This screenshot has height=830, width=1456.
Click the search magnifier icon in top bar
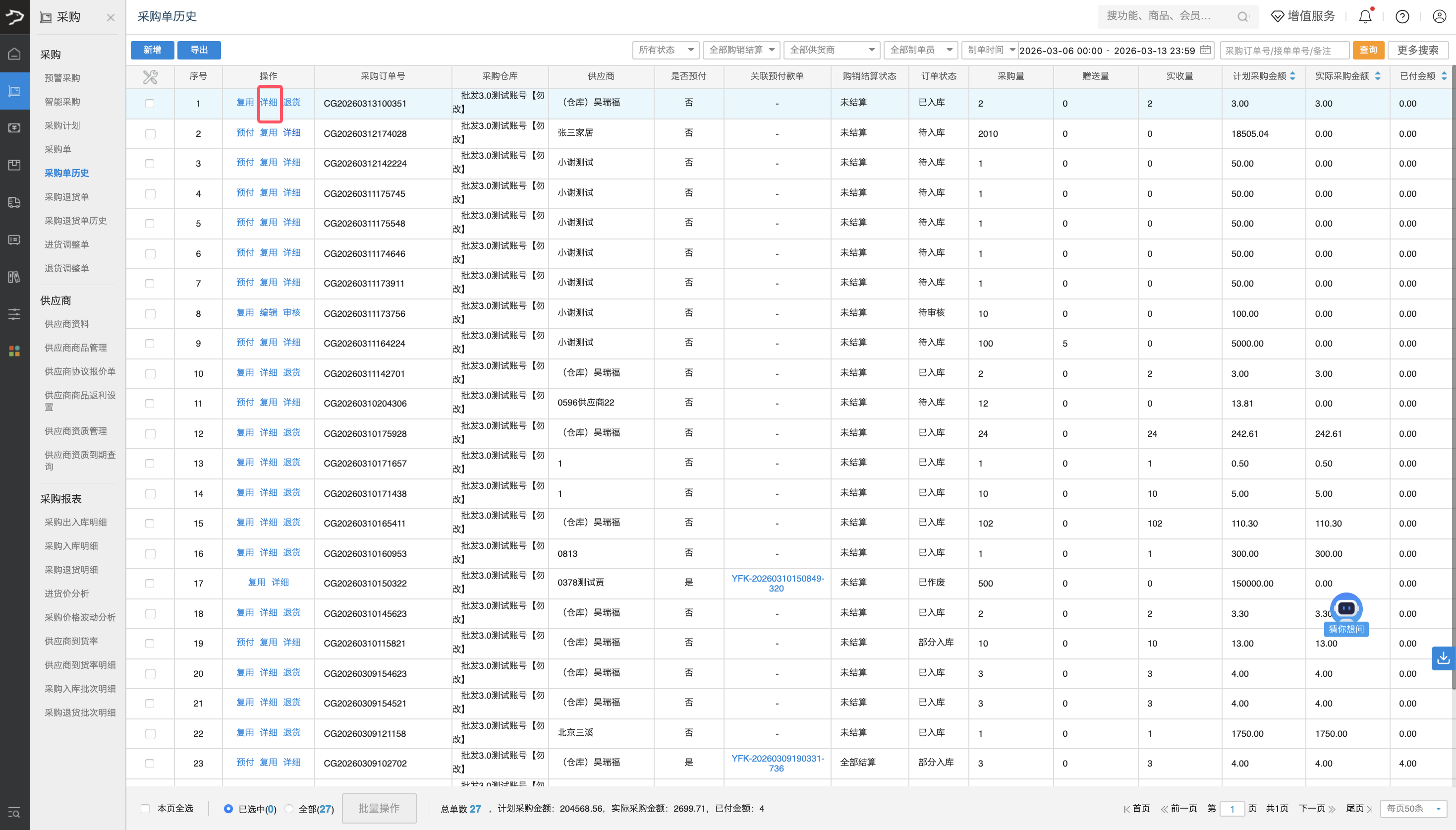click(1242, 16)
